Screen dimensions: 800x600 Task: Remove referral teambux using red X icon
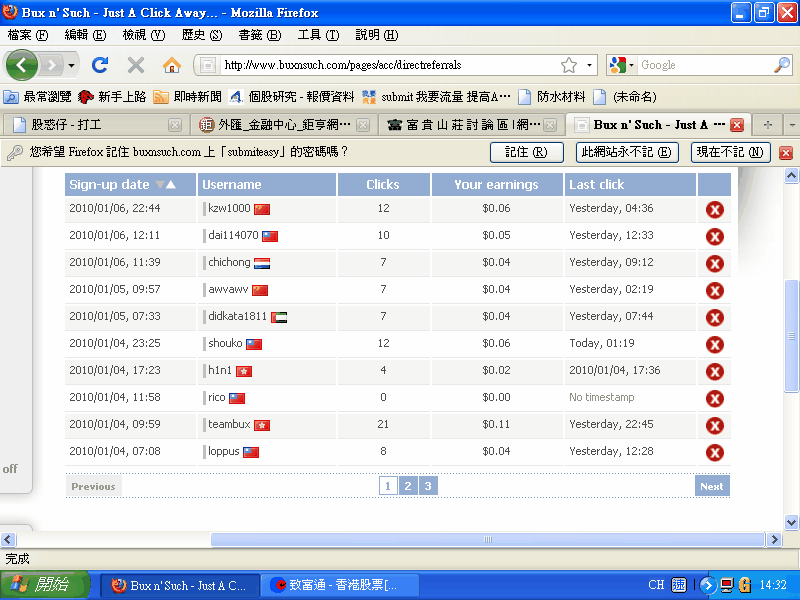coord(714,425)
